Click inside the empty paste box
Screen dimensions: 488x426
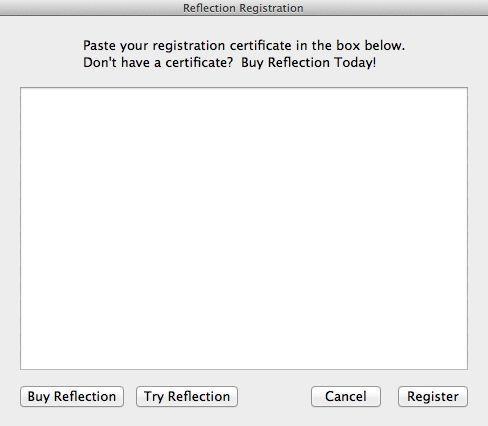(x=244, y=228)
